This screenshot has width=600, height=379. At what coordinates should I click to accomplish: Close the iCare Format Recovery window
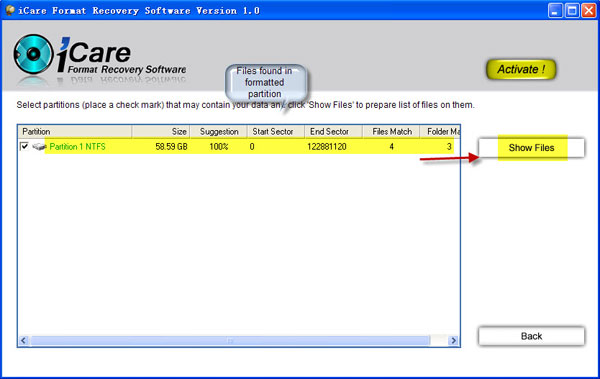pos(589,10)
